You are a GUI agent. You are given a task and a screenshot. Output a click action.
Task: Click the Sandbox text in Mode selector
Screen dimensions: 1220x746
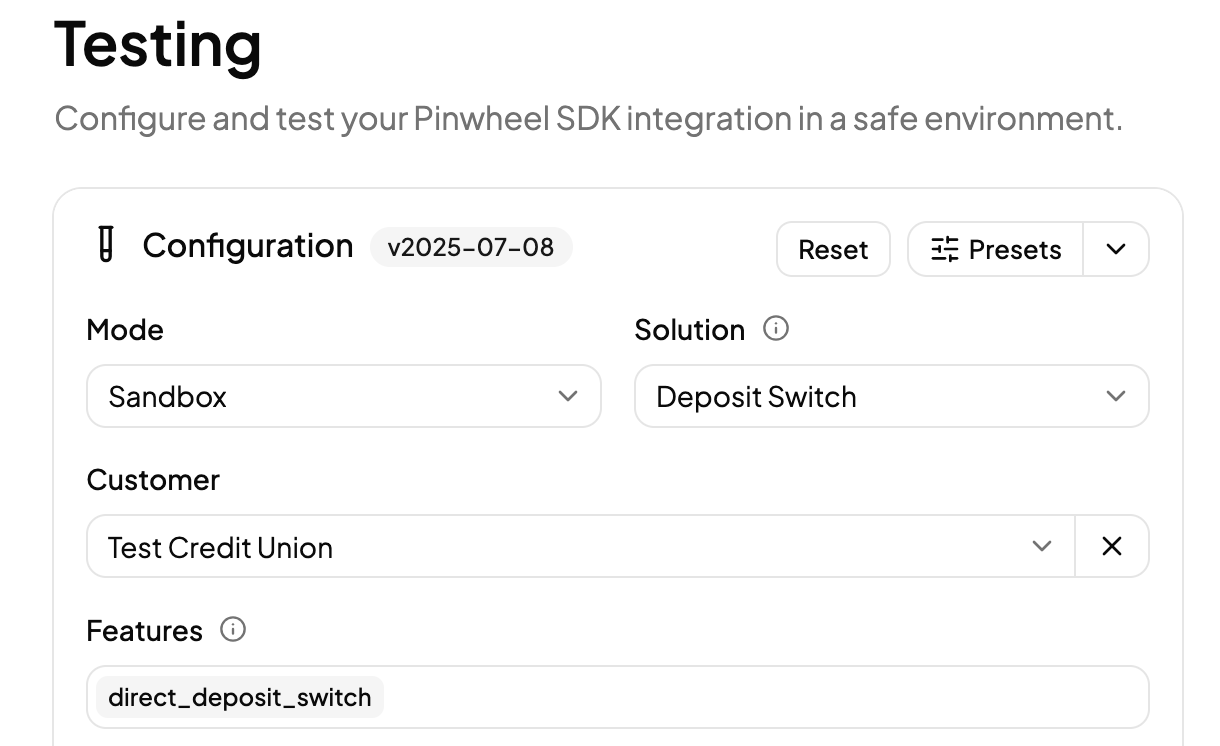click(x=168, y=397)
